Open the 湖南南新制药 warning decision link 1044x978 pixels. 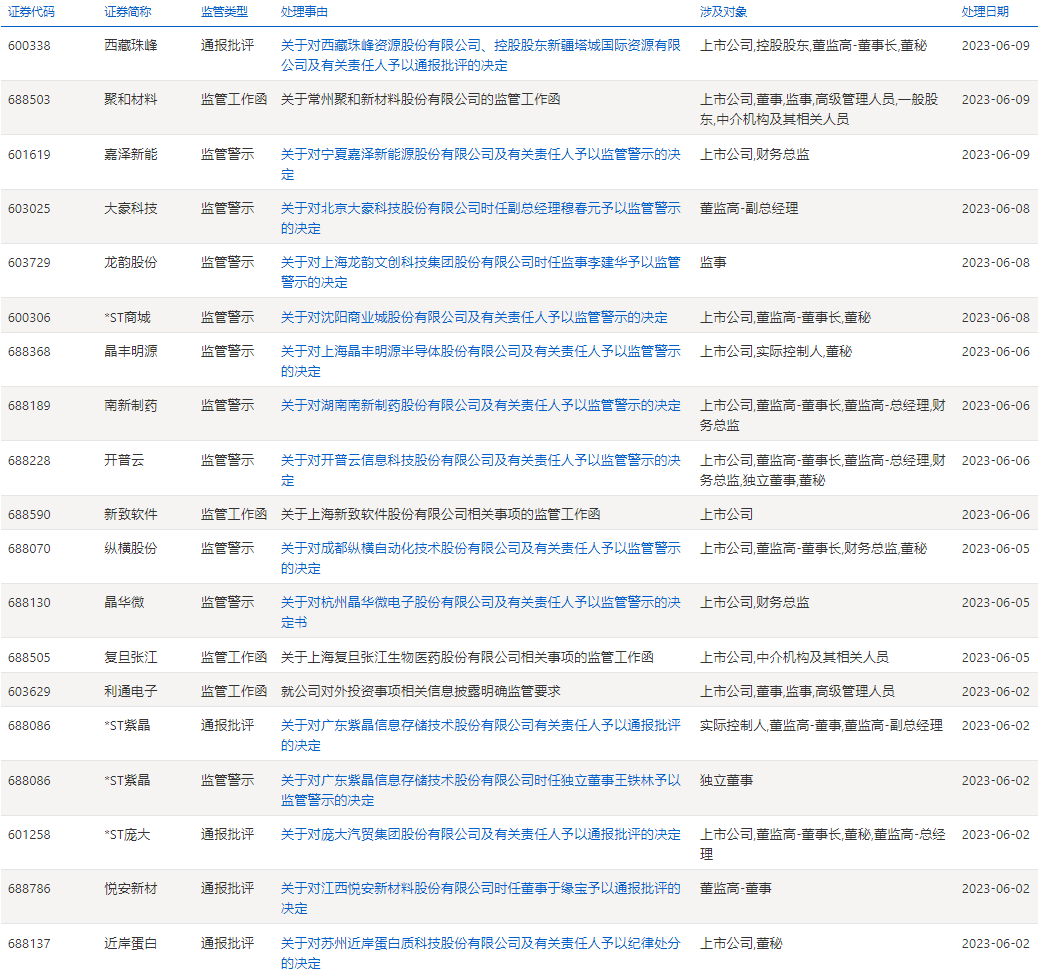(480, 405)
